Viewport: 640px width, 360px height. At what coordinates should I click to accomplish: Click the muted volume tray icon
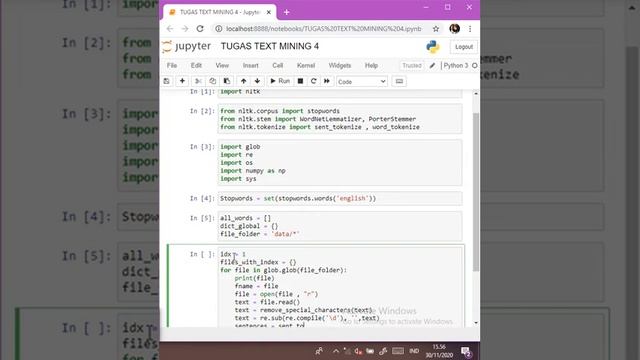tap(358, 351)
